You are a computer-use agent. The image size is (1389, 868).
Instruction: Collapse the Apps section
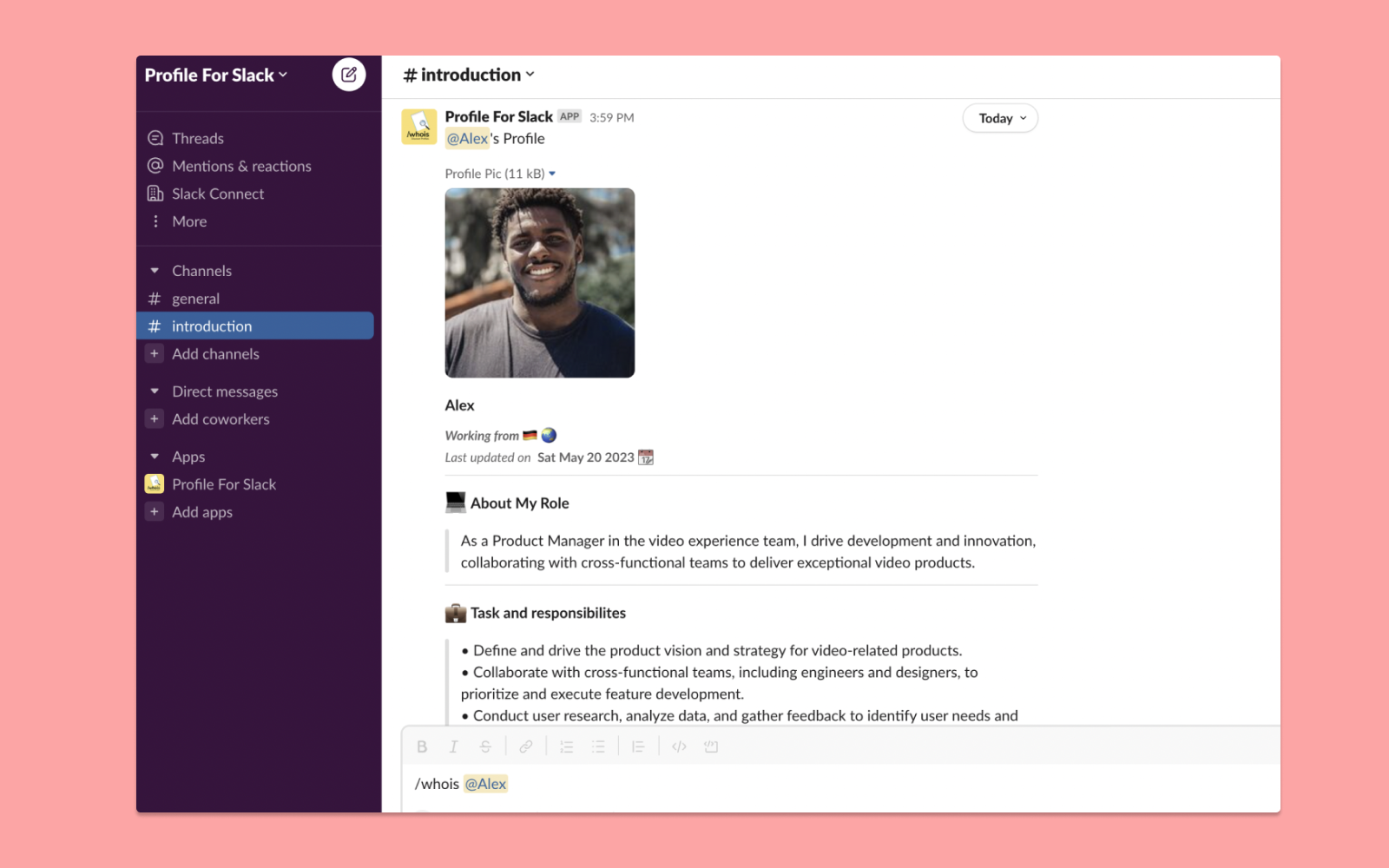(x=155, y=457)
